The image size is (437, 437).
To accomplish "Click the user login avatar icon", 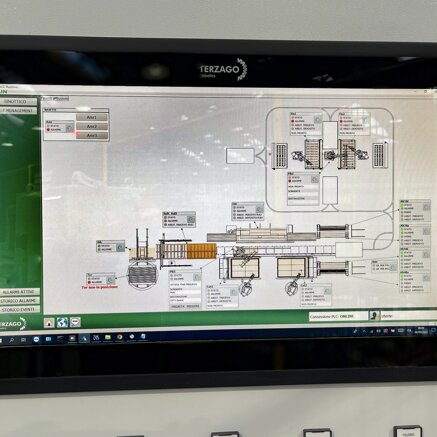I will tap(374, 315).
